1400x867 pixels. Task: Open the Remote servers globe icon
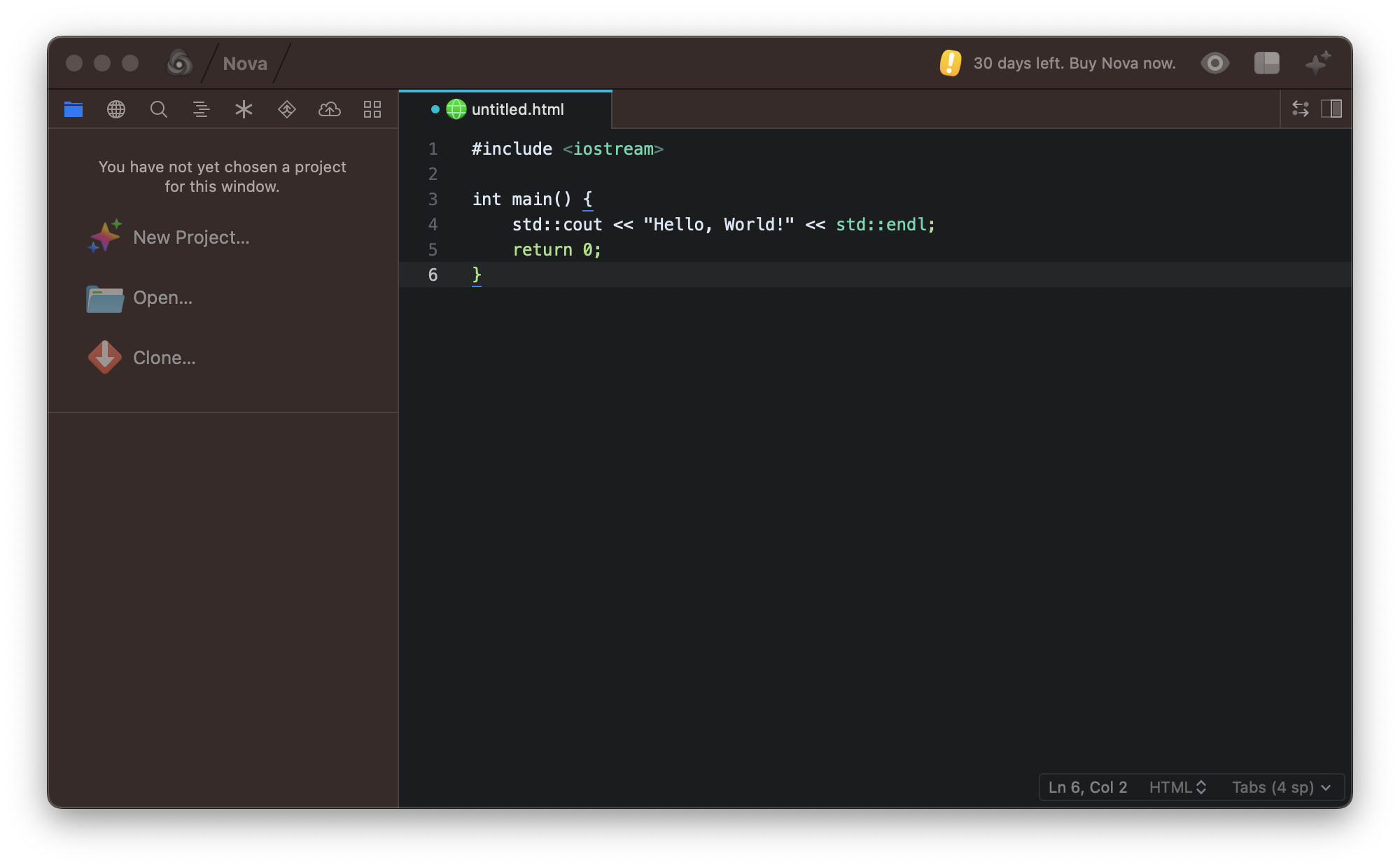click(x=116, y=109)
